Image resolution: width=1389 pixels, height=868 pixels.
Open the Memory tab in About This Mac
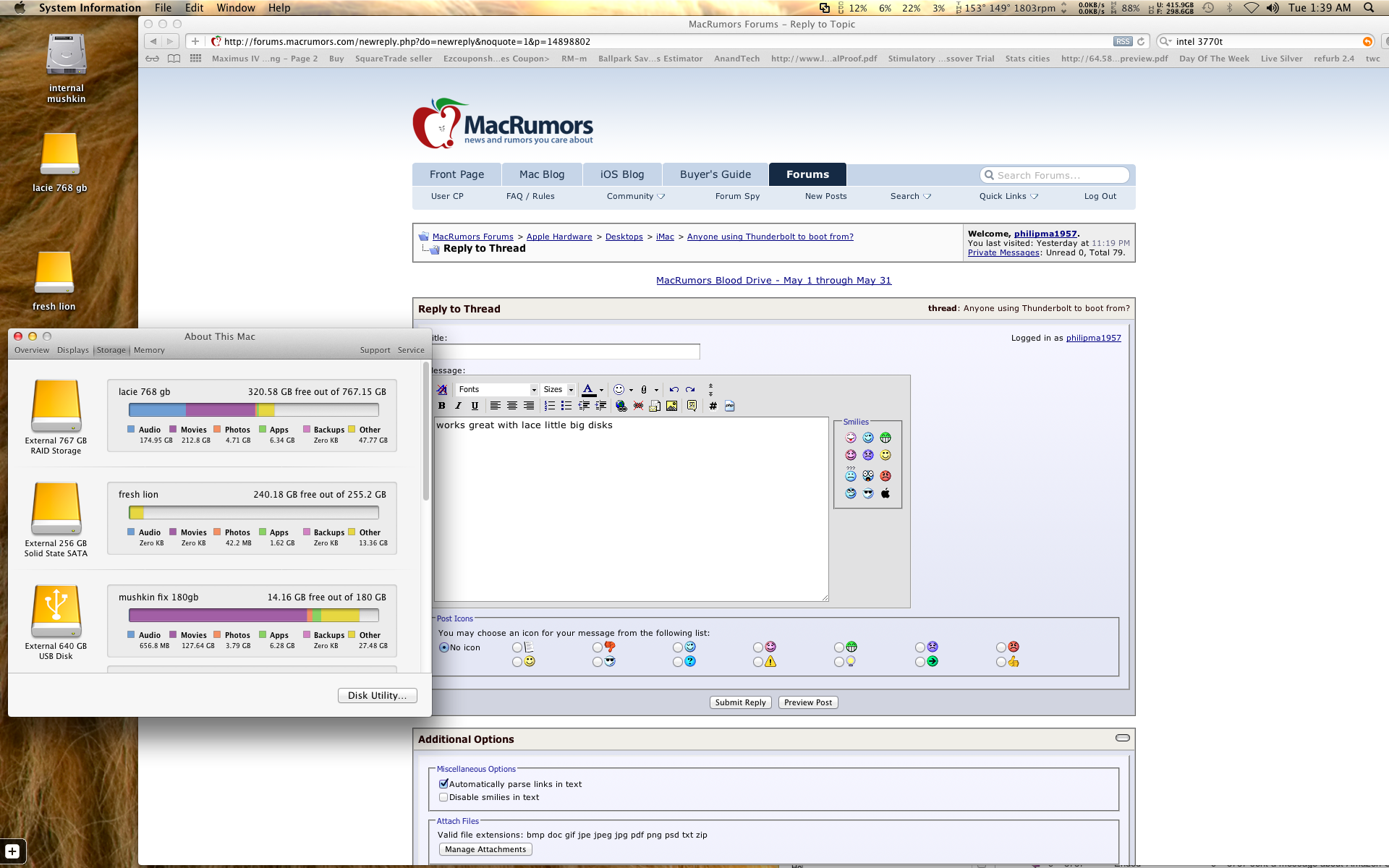(149, 350)
